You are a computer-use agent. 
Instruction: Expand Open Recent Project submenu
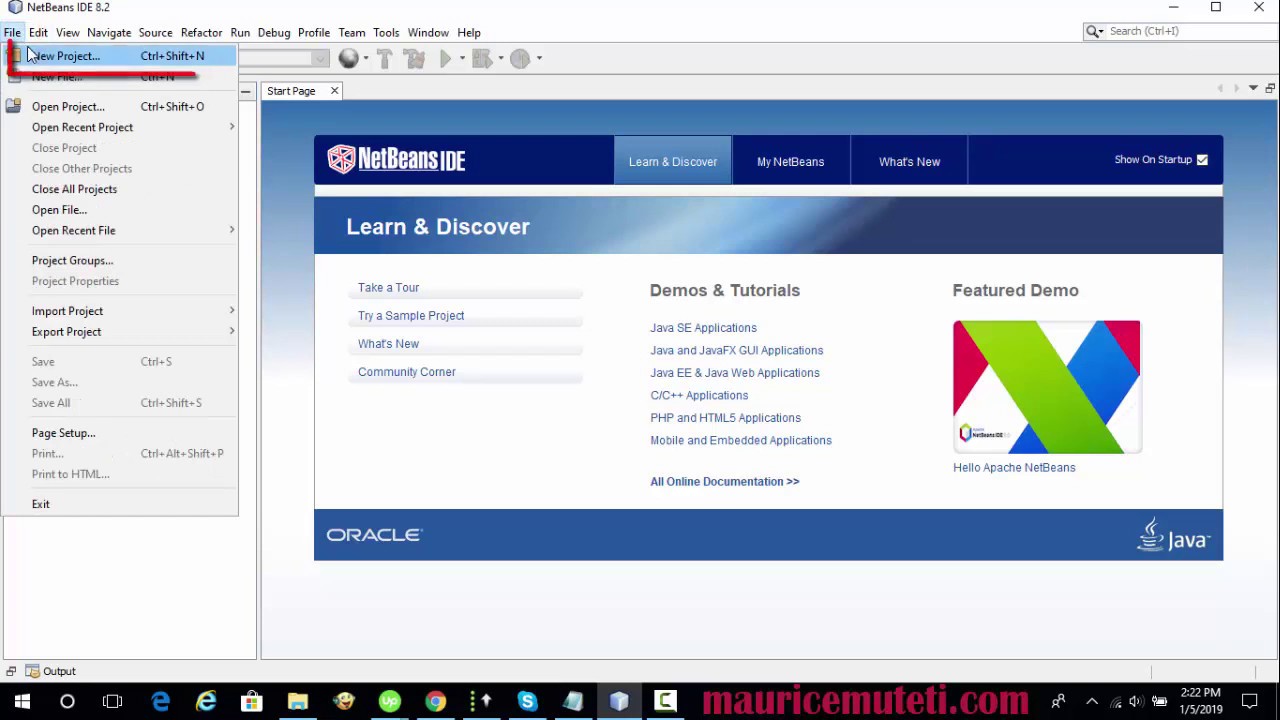coord(232,127)
